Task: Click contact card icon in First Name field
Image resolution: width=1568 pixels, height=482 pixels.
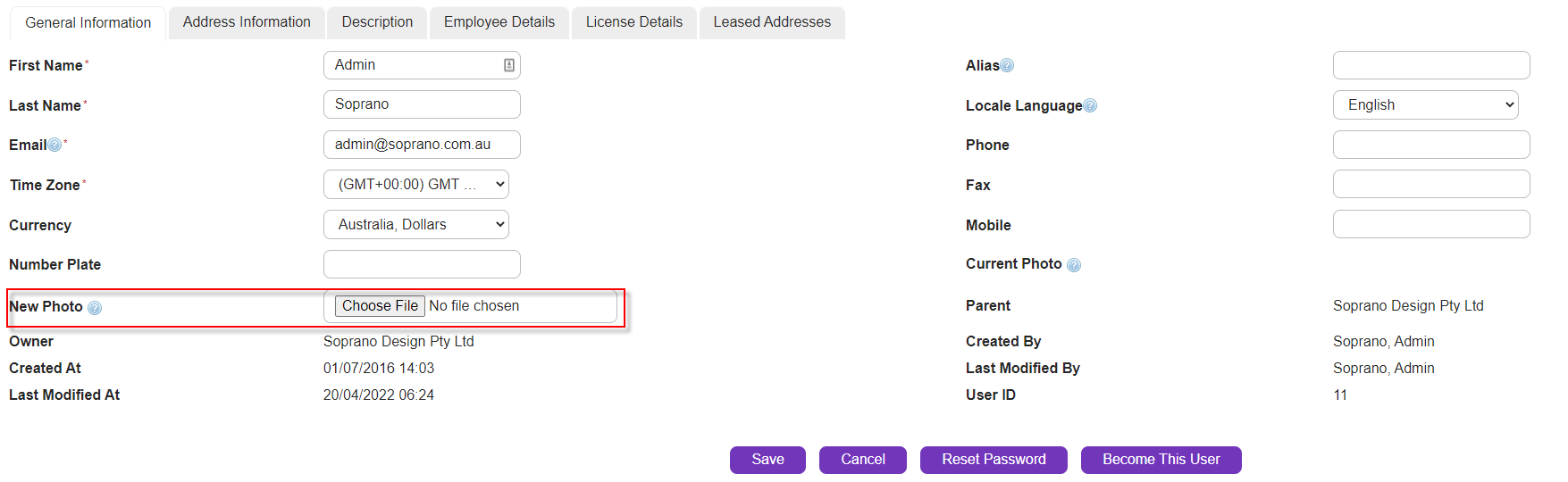Action: point(508,65)
